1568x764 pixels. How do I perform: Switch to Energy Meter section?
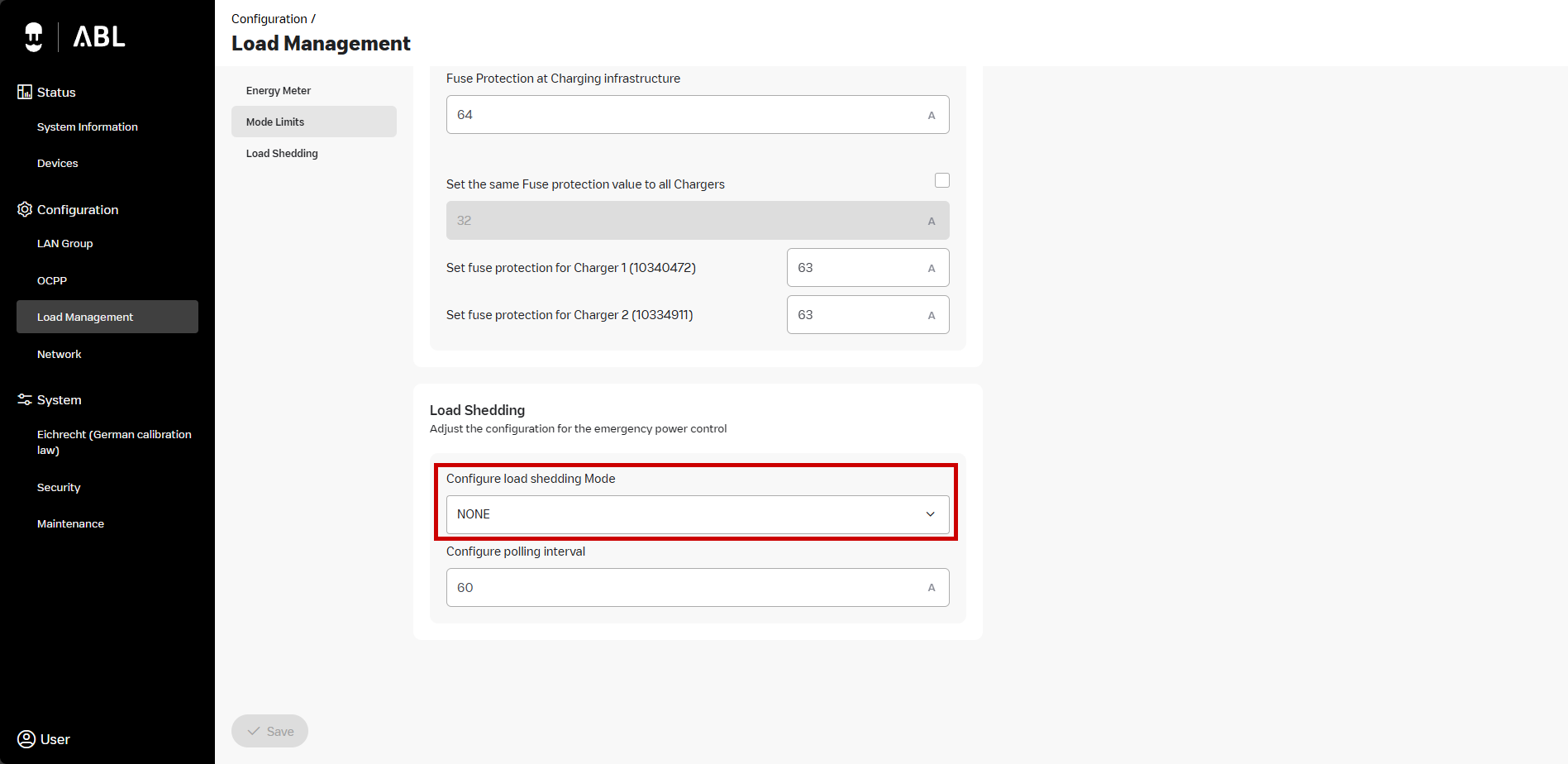279,91
